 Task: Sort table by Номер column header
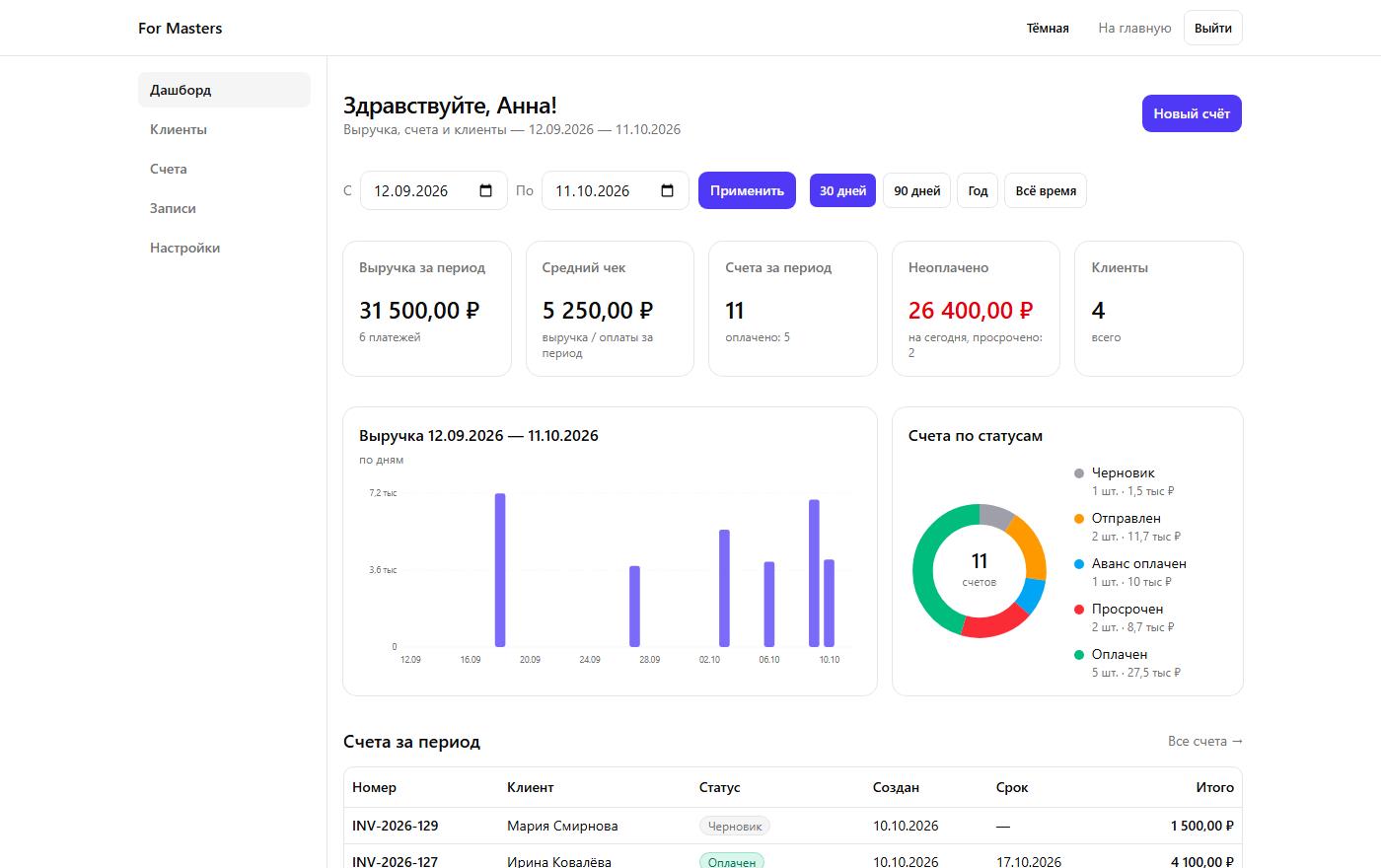(x=374, y=787)
